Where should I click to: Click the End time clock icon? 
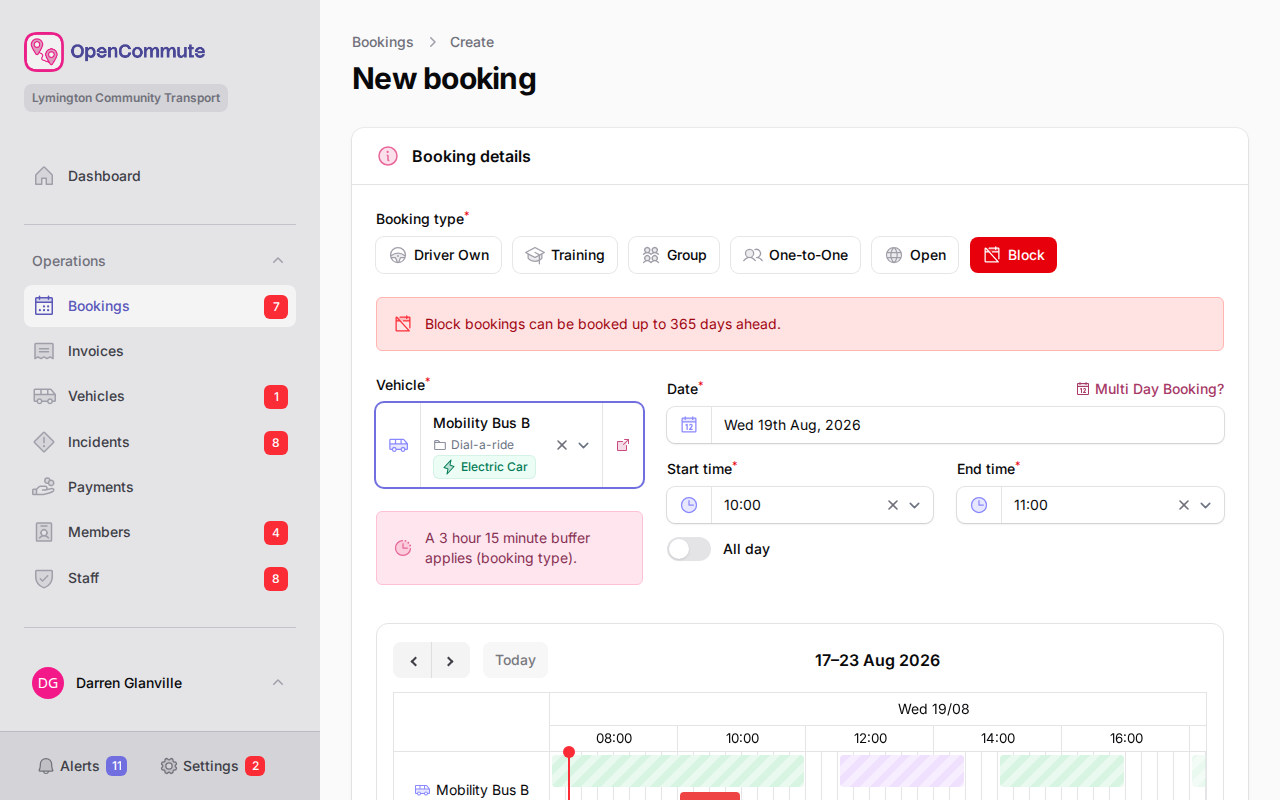point(979,505)
